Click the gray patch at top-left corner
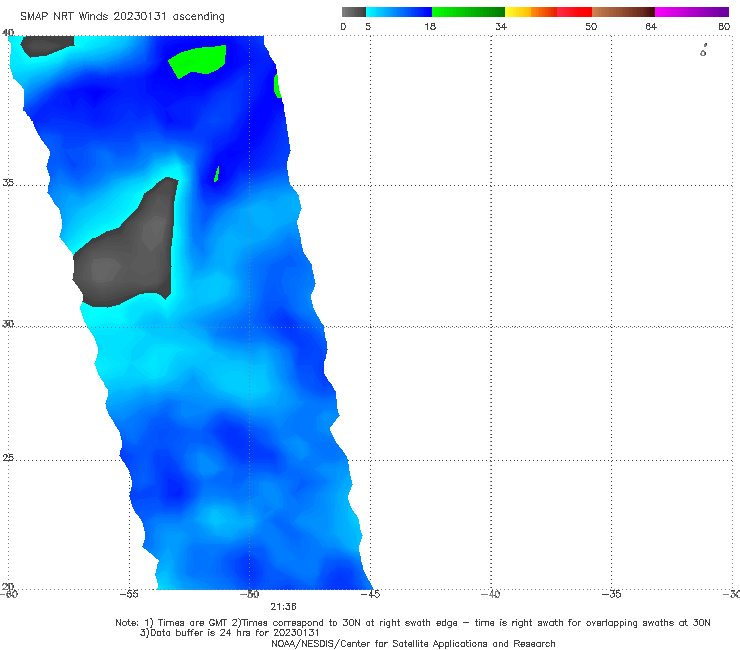 click(x=47, y=45)
